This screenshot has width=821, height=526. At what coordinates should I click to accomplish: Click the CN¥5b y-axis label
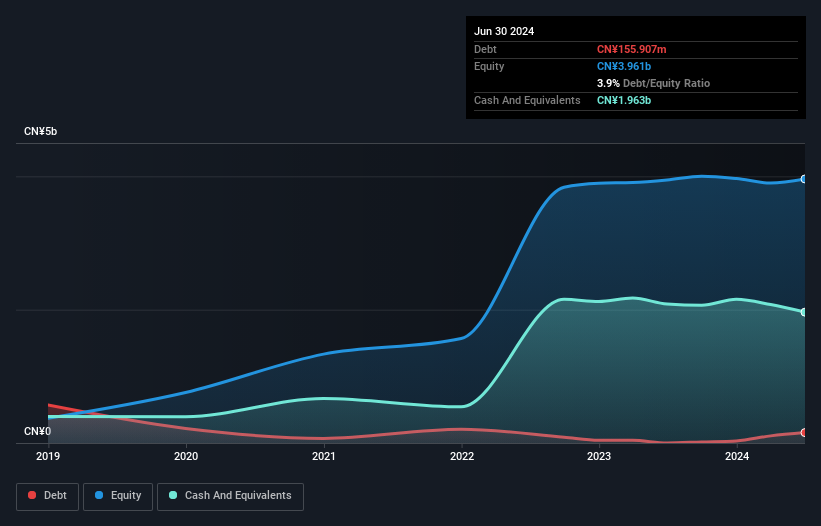(x=40, y=131)
